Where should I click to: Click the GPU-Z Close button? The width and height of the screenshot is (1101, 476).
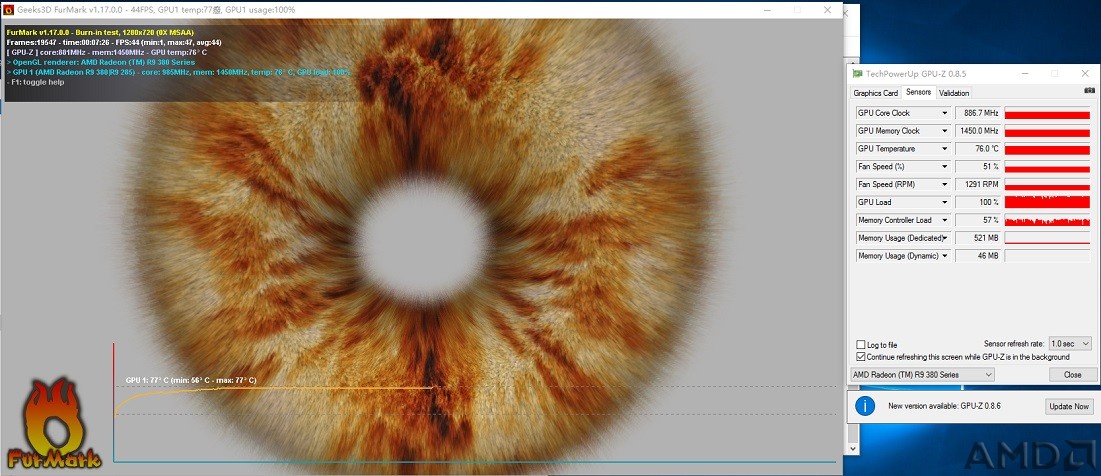[x=1073, y=375]
